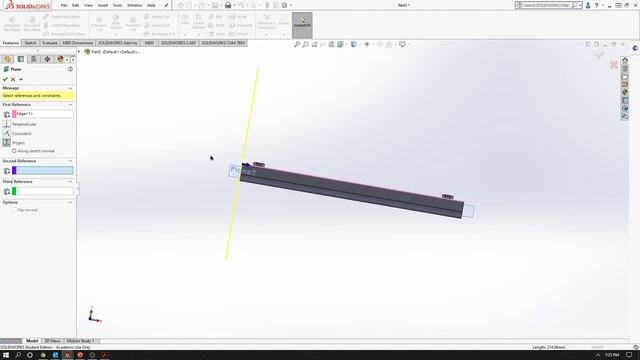Cancel the Plane with the red X
Image resolution: width=640 pixels, height=360 pixels.
(x=13, y=79)
